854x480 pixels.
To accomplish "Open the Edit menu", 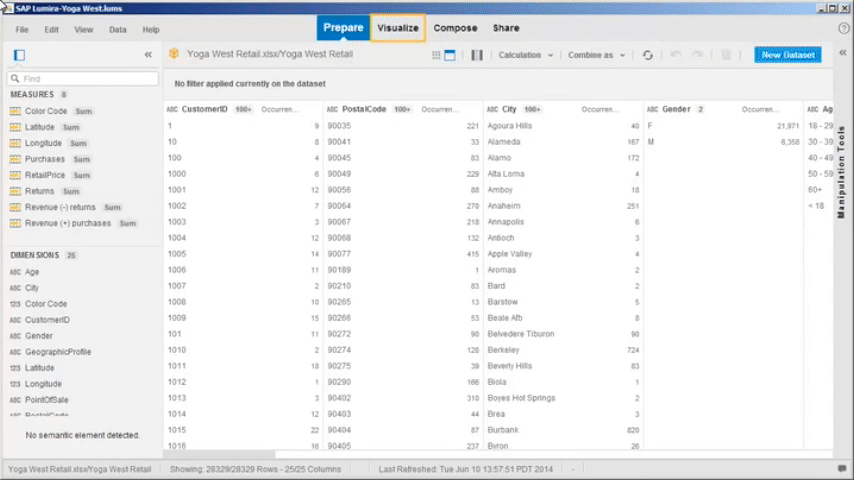I will point(52,29).
